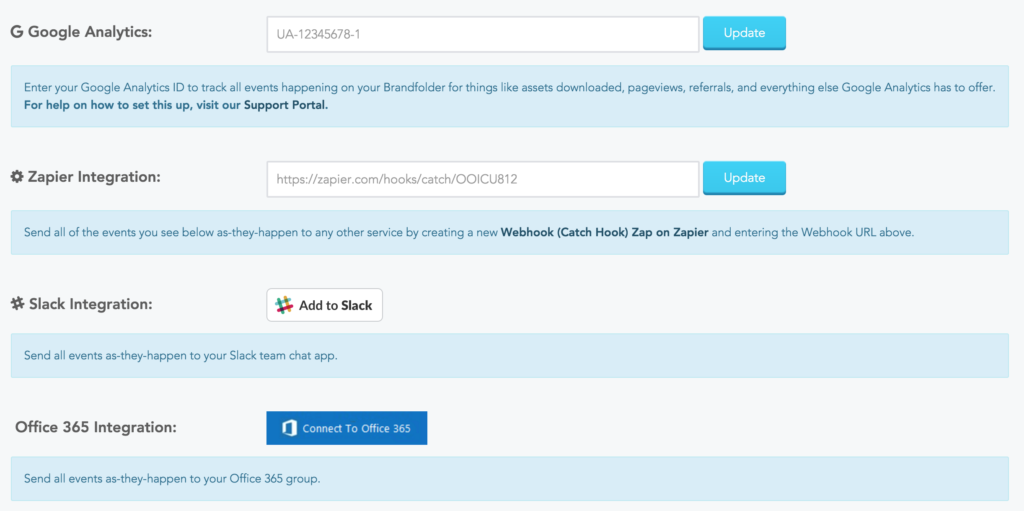Open Webhook (Catch Hook) Zap on Zapier link
Viewport: 1024px width, 511px height.
pyautogui.click(x=604, y=232)
